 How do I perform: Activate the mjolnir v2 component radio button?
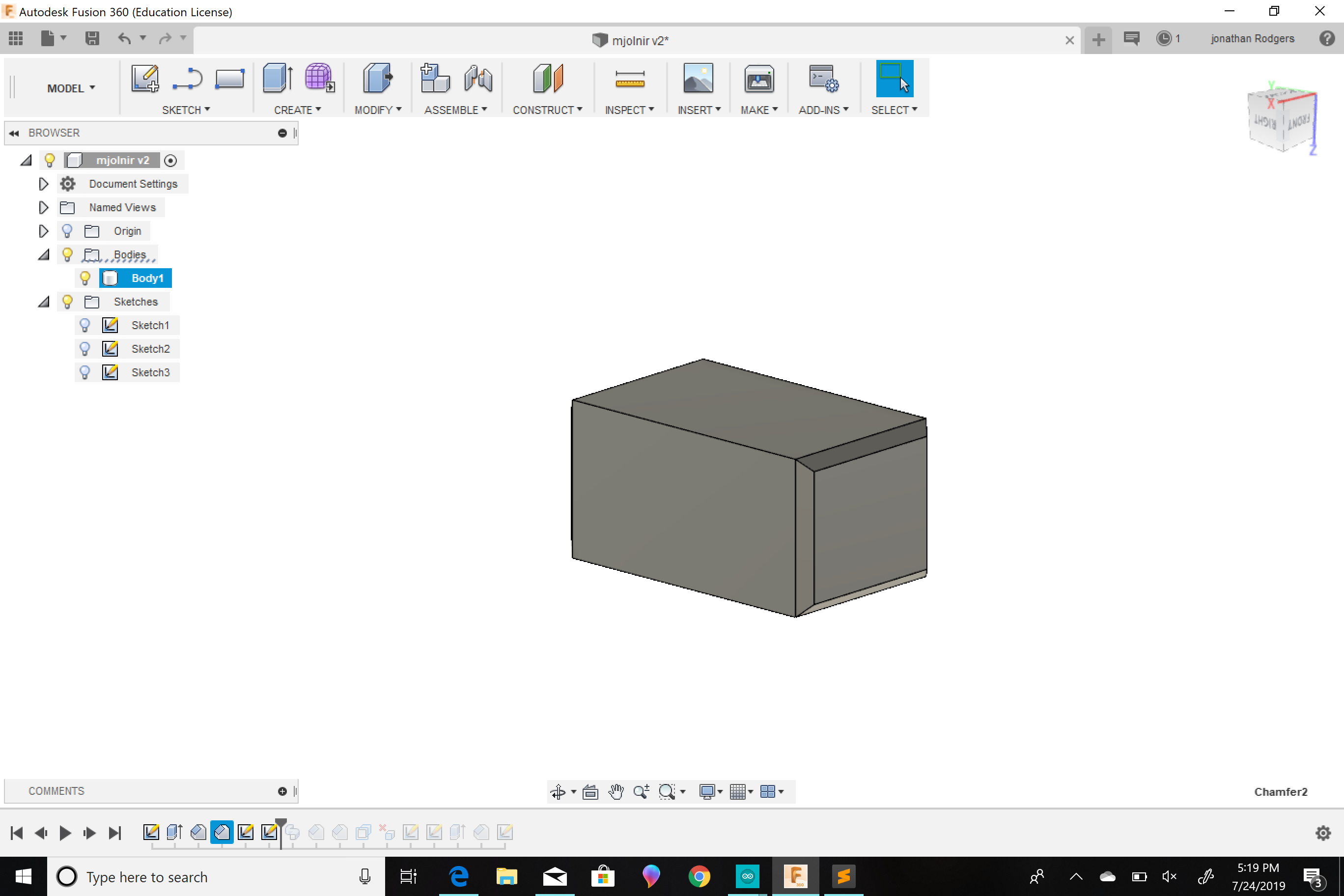pos(170,161)
